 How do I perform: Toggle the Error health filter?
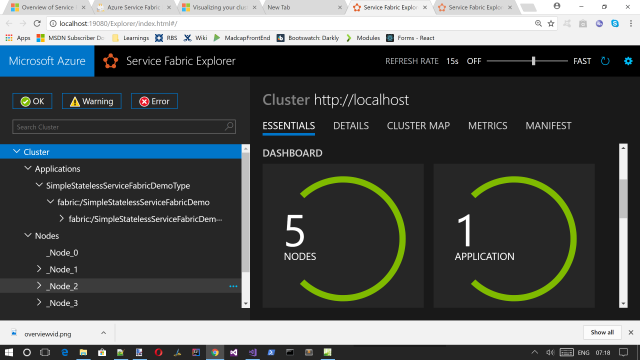click(154, 101)
